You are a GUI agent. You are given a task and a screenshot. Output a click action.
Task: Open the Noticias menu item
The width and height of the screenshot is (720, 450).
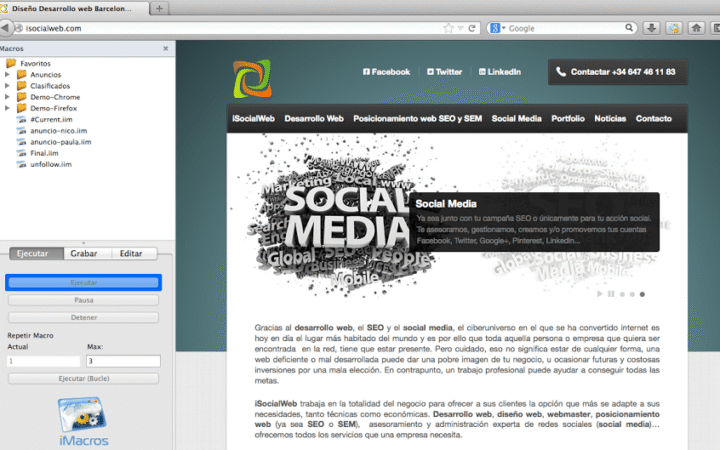tap(610, 118)
